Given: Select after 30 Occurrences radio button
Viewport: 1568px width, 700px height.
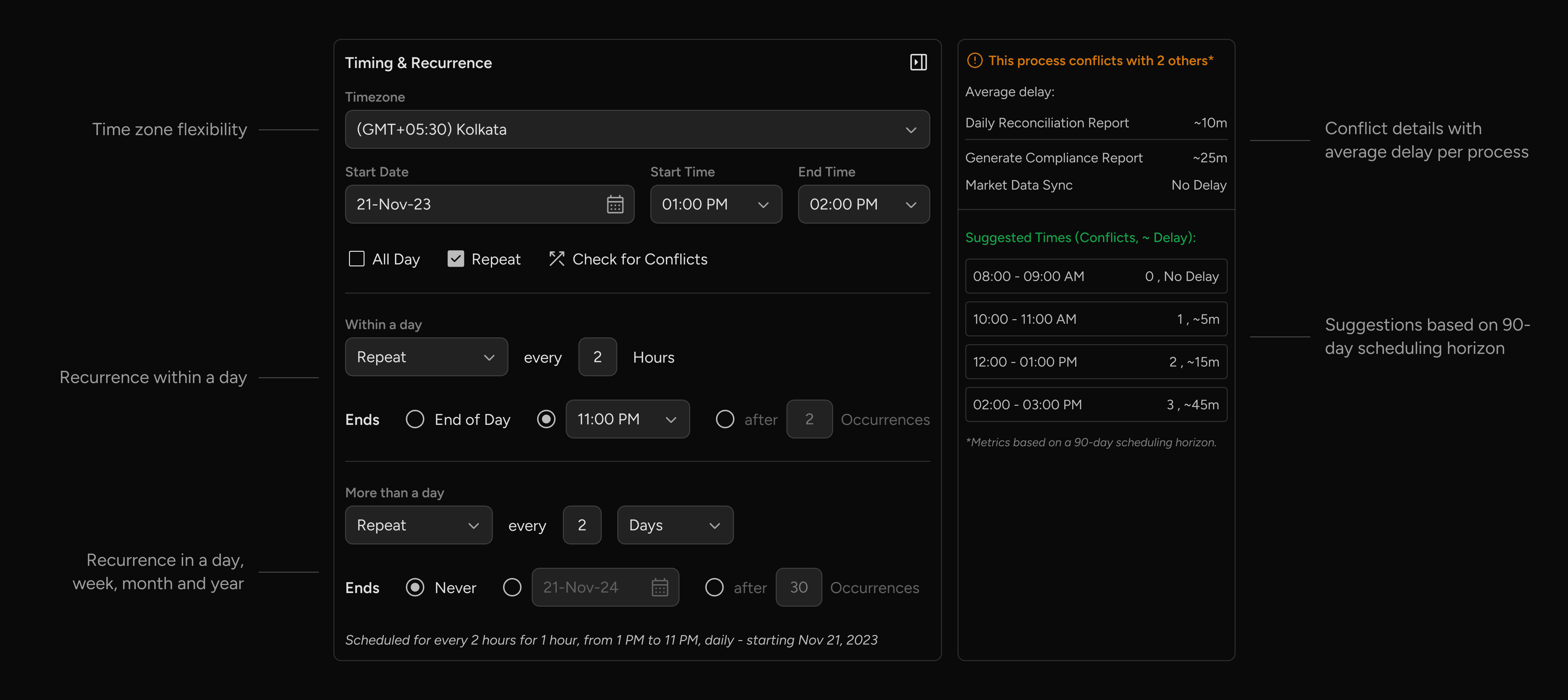Looking at the screenshot, I should point(714,588).
